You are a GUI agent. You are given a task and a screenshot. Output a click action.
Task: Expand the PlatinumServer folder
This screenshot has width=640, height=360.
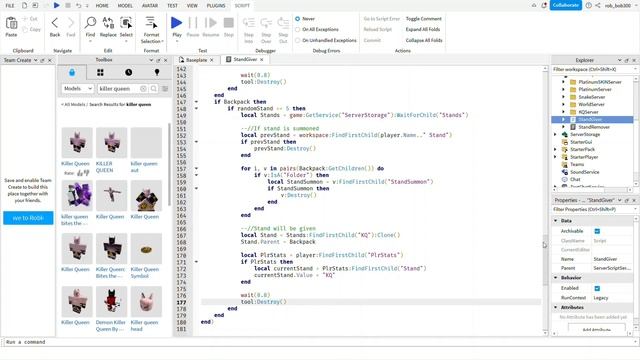564,89
